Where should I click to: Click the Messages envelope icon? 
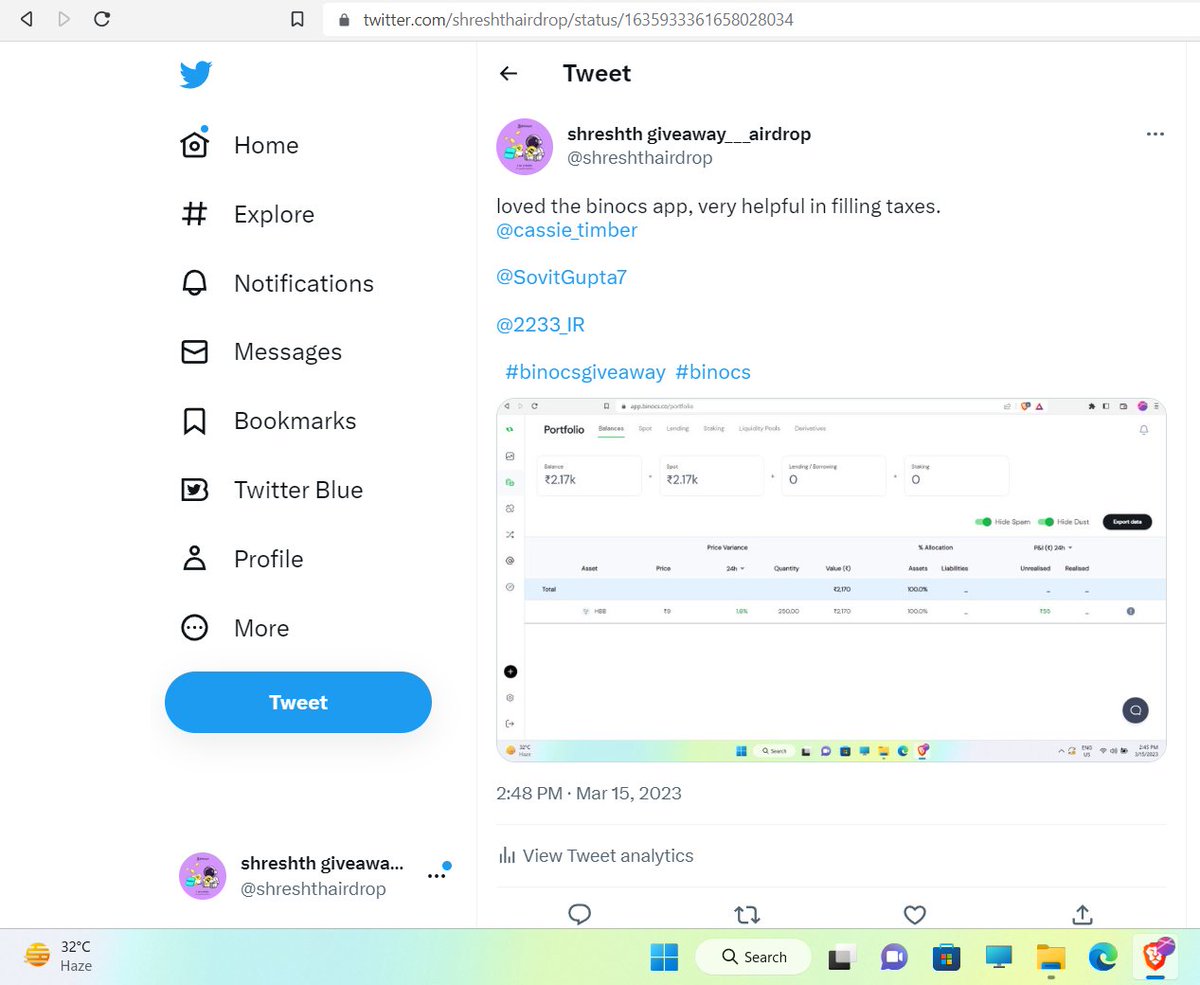click(x=194, y=352)
